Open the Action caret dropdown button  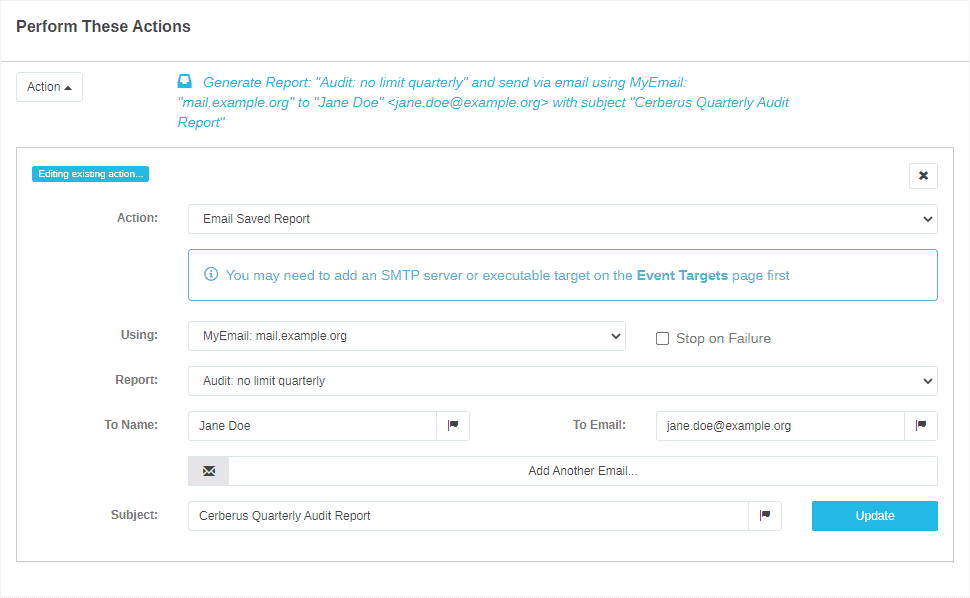[49, 87]
